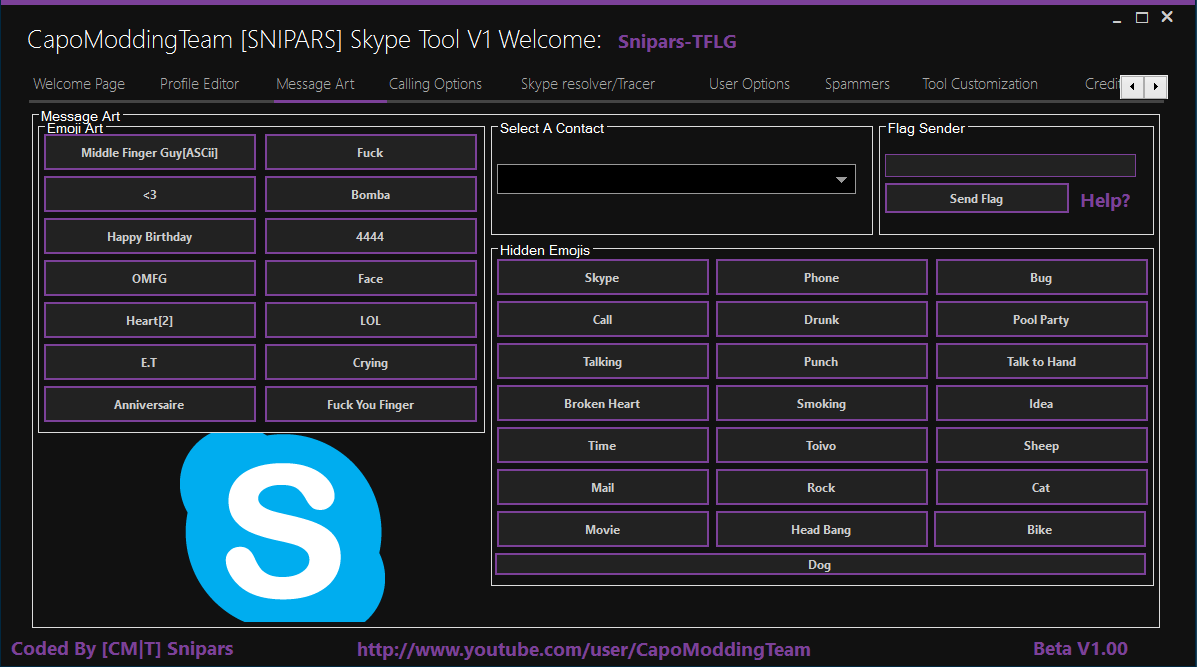Click the Crying button

point(370,362)
